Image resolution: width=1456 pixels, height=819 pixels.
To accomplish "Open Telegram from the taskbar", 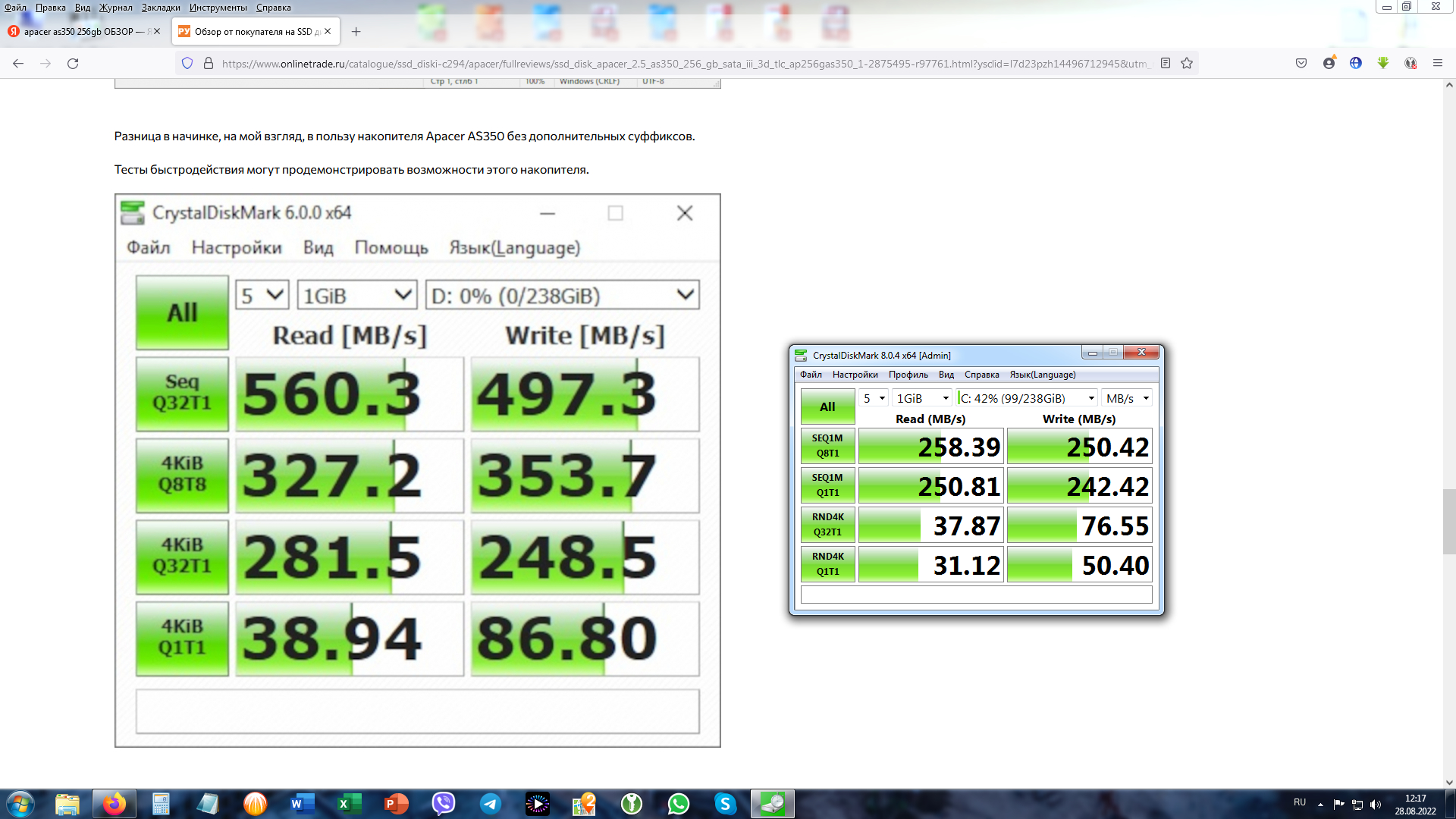I will [x=491, y=804].
